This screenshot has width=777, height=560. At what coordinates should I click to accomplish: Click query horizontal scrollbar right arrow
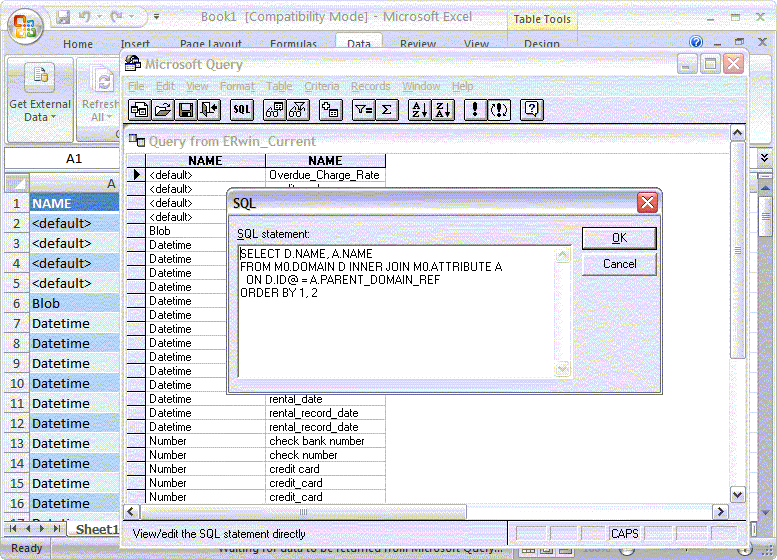click(720, 511)
